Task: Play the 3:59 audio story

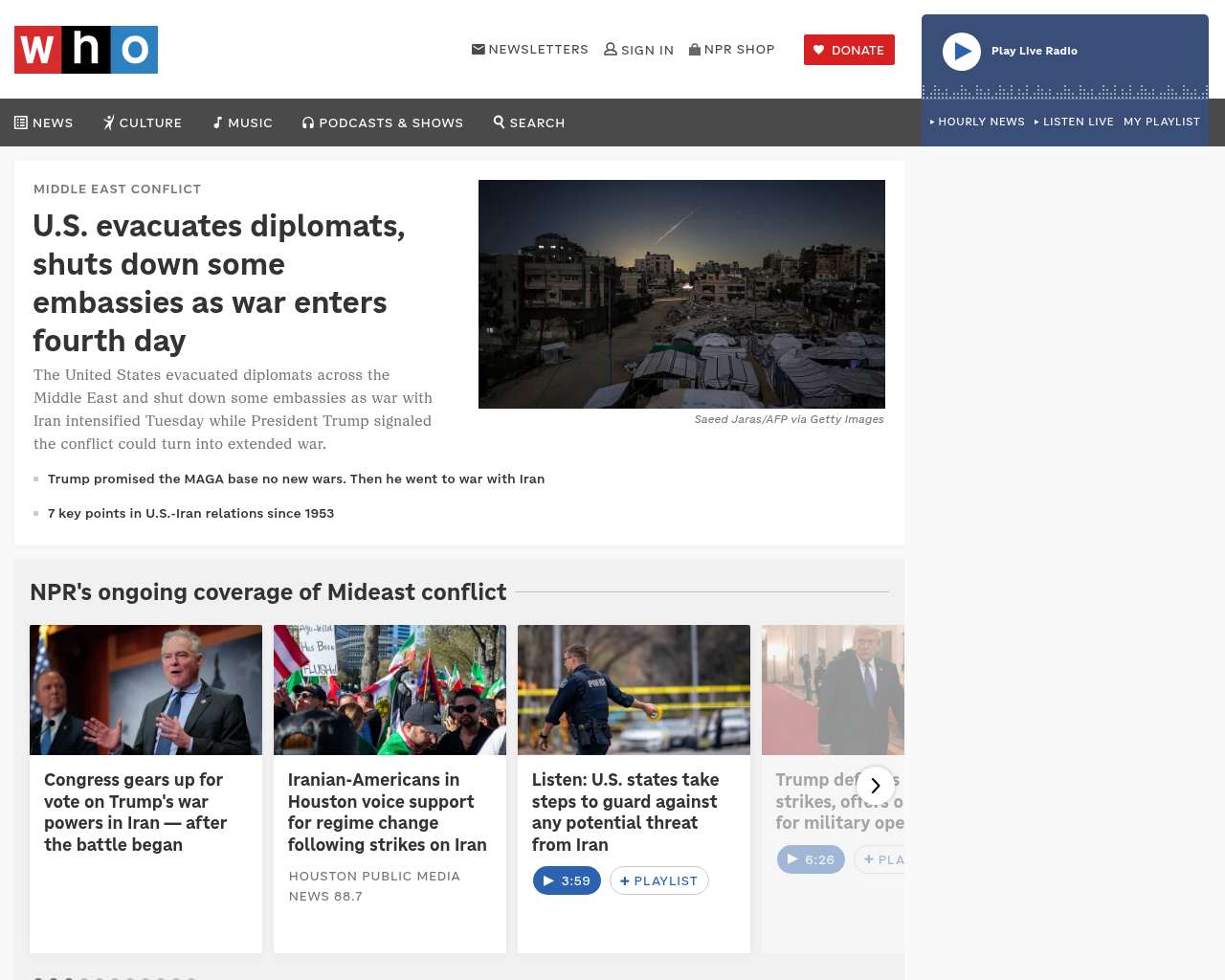Action: [567, 880]
